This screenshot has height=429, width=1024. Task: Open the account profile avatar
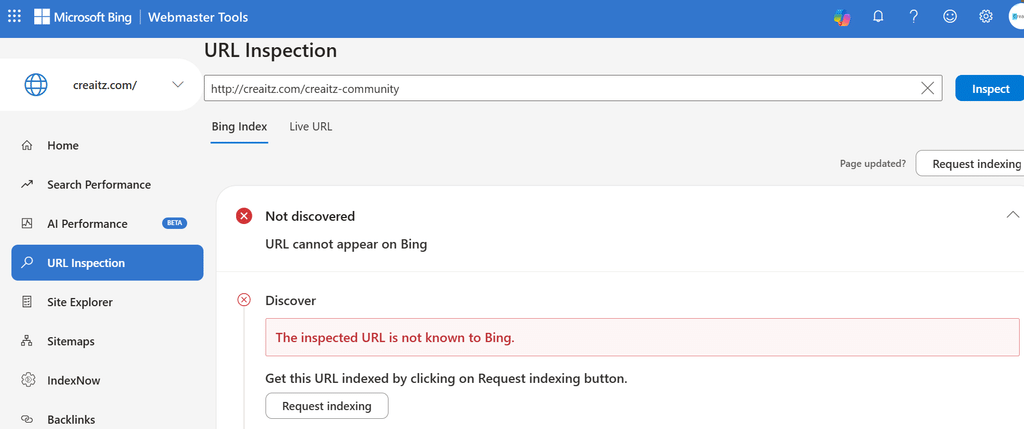pos(1016,18)
